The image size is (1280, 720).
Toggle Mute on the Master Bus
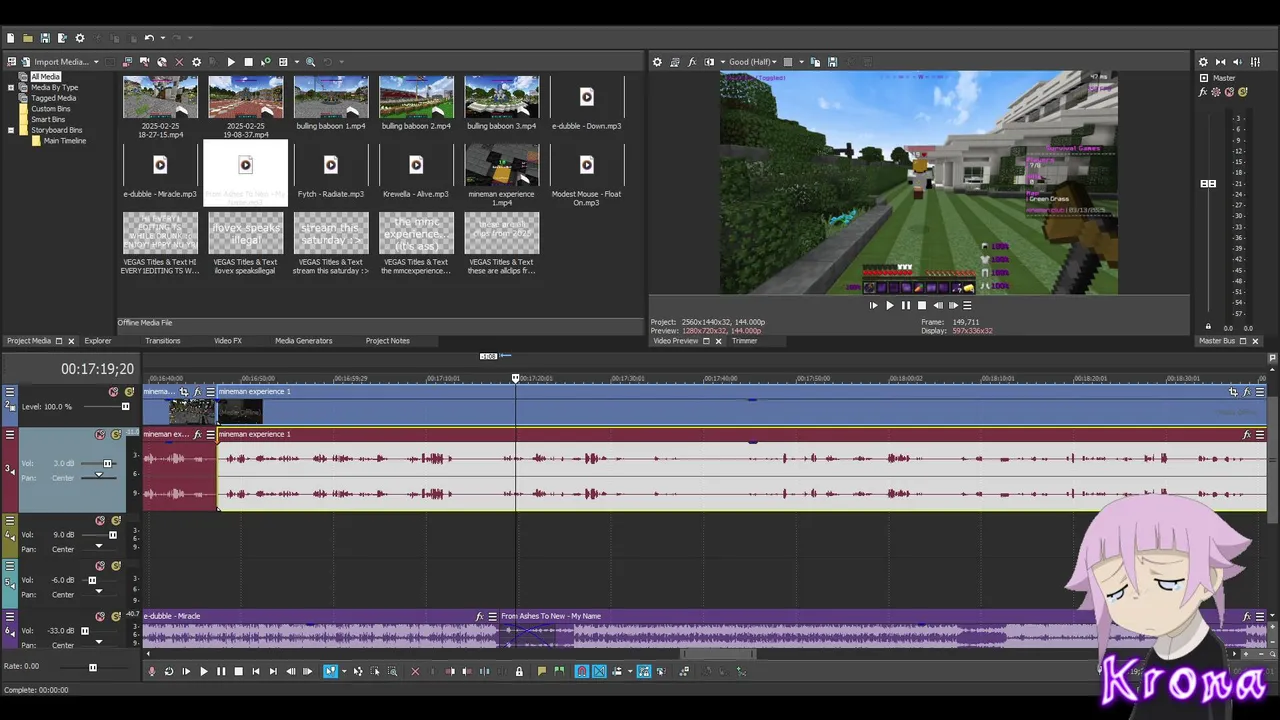click(x=1229, y=92)
